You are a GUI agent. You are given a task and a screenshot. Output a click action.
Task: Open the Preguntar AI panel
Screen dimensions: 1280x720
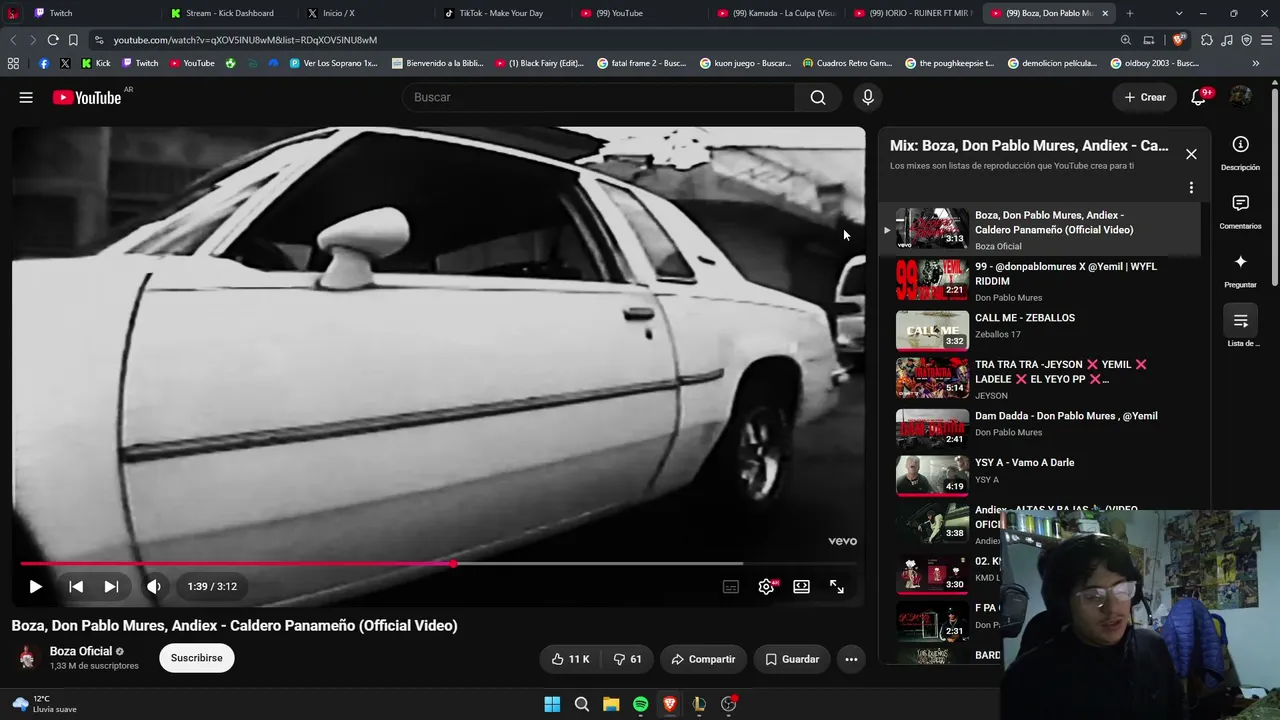point(1240,271)
